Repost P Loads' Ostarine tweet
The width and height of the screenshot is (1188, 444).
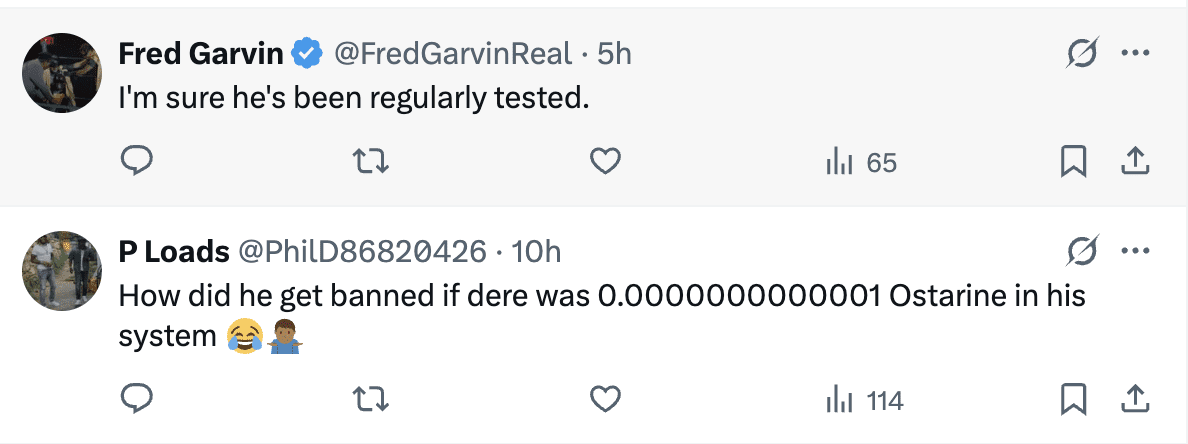click(371, 400)
